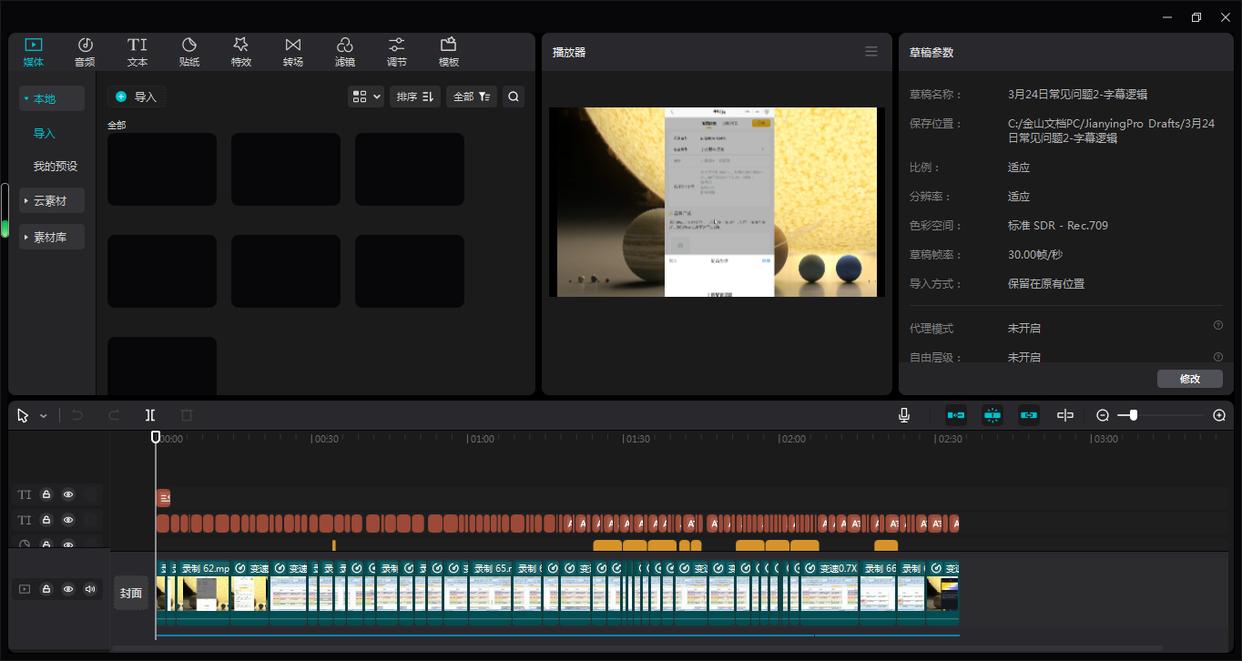Viewport: 1242px width, 661px height.
Task: Open the 模板 templates tab
Action: pos(449,52)
